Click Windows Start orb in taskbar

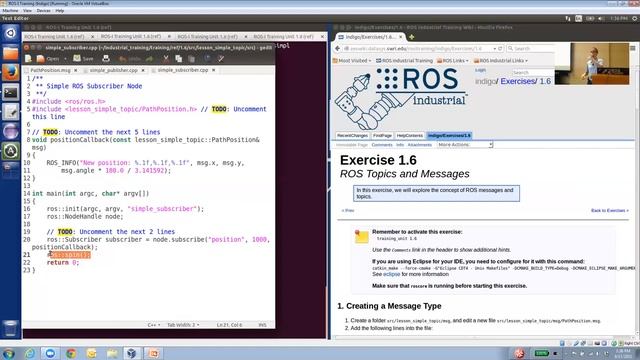click(x=9, y=353)
